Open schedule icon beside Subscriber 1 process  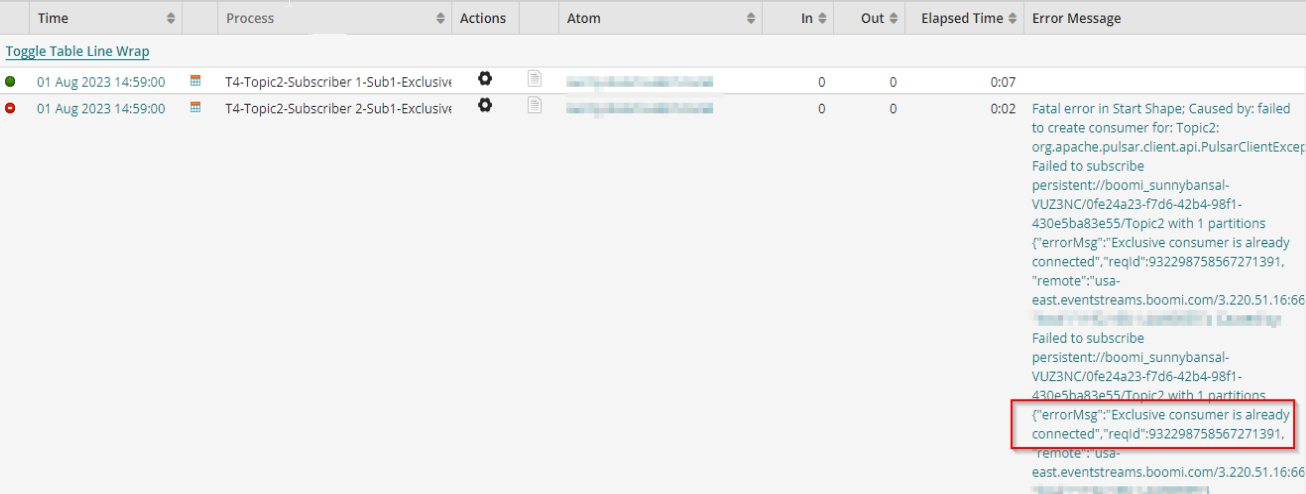coord(196,81)
